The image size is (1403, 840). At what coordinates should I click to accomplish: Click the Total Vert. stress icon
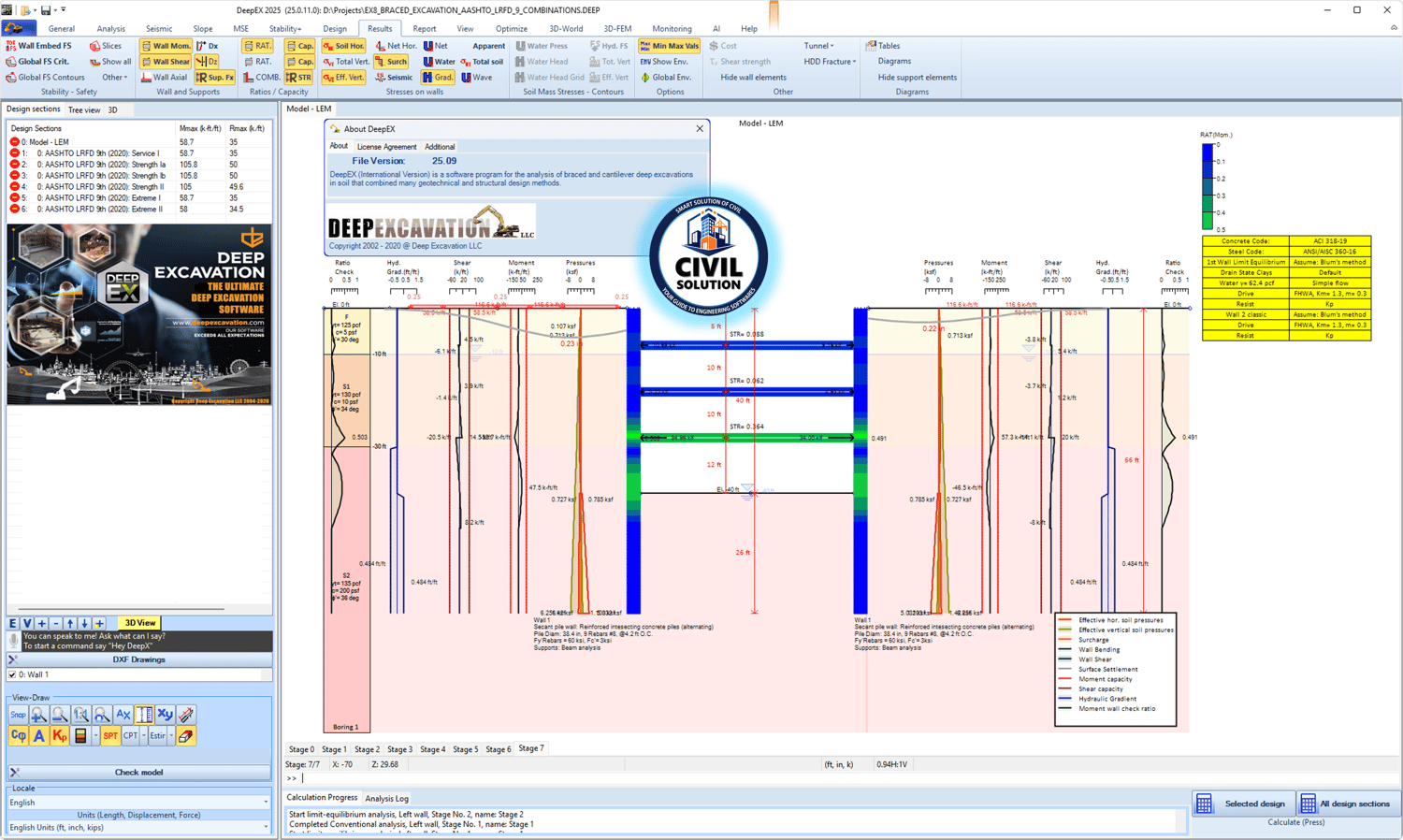328,62
